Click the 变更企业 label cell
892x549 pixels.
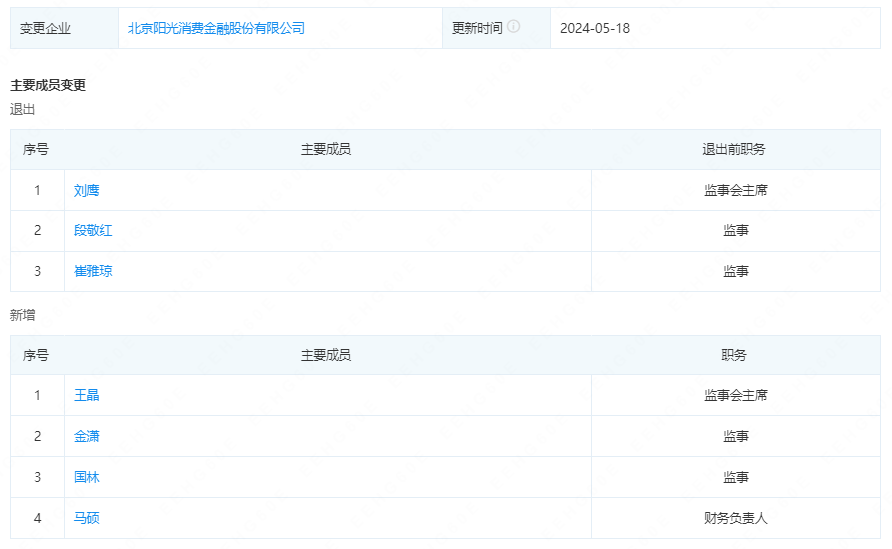pos(46,28)
